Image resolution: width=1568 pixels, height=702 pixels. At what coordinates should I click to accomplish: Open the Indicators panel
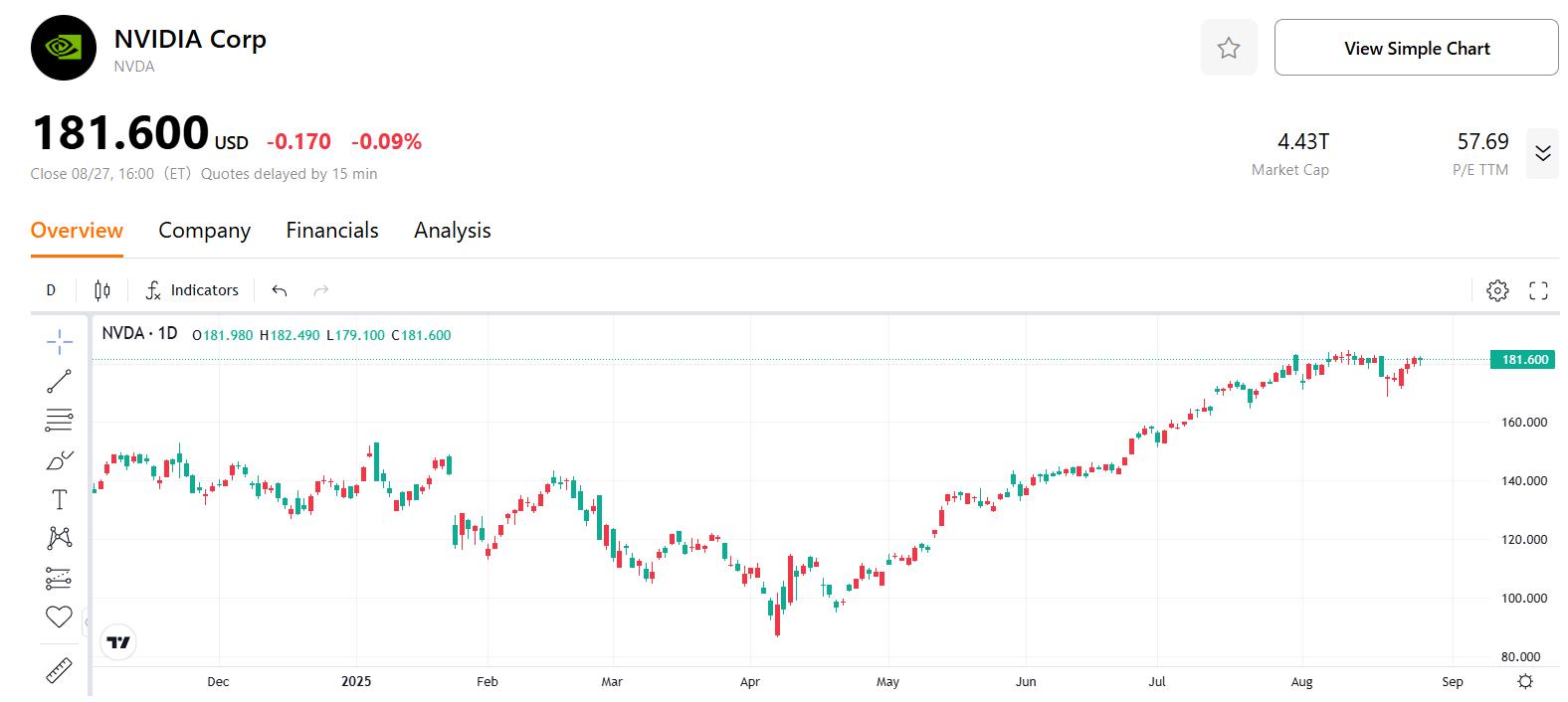coord(192,289)
